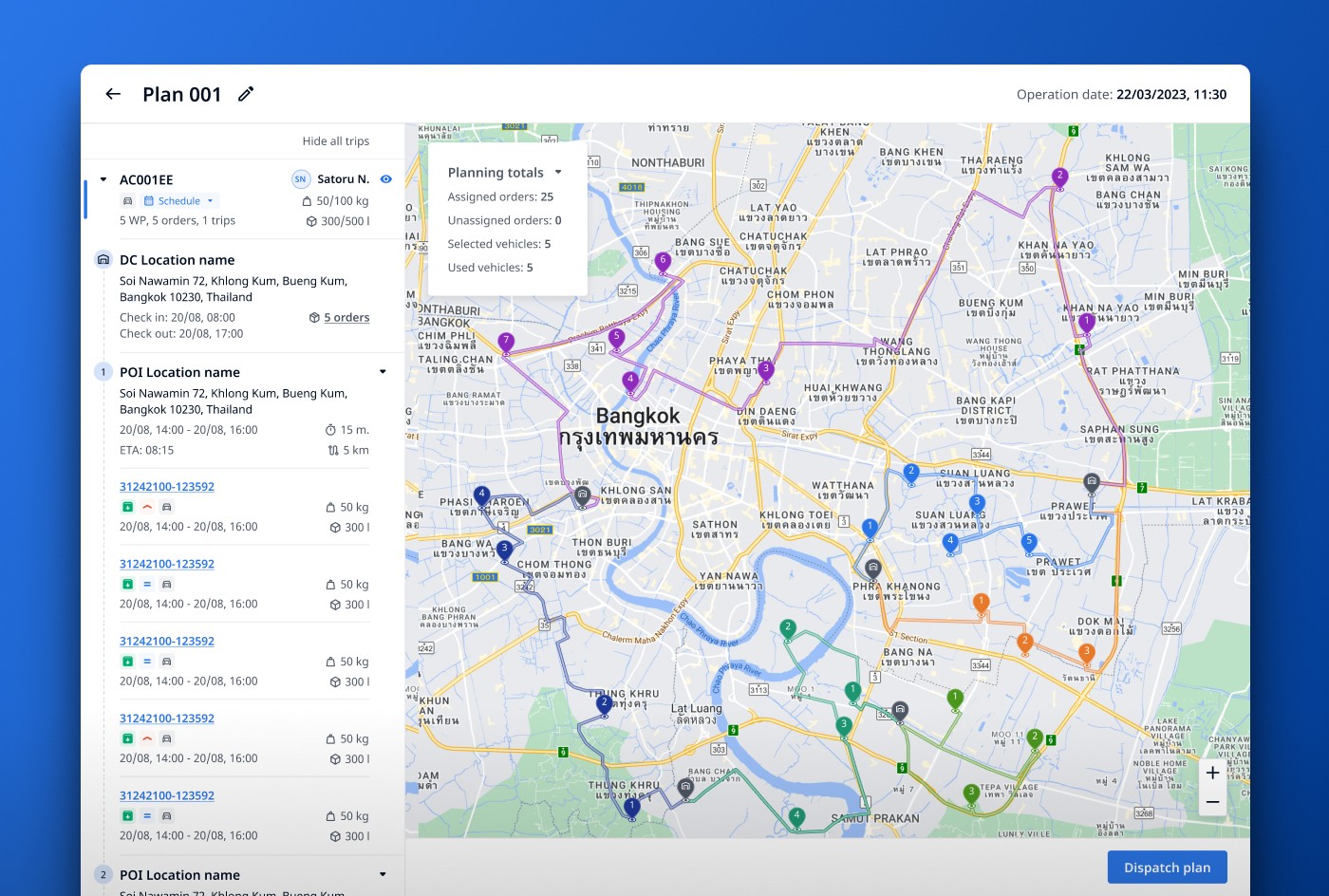Screen dimensions: 1329x896
Task: Select teal marker 4 near Samut Prakan
Action: (x=796, y=817)
